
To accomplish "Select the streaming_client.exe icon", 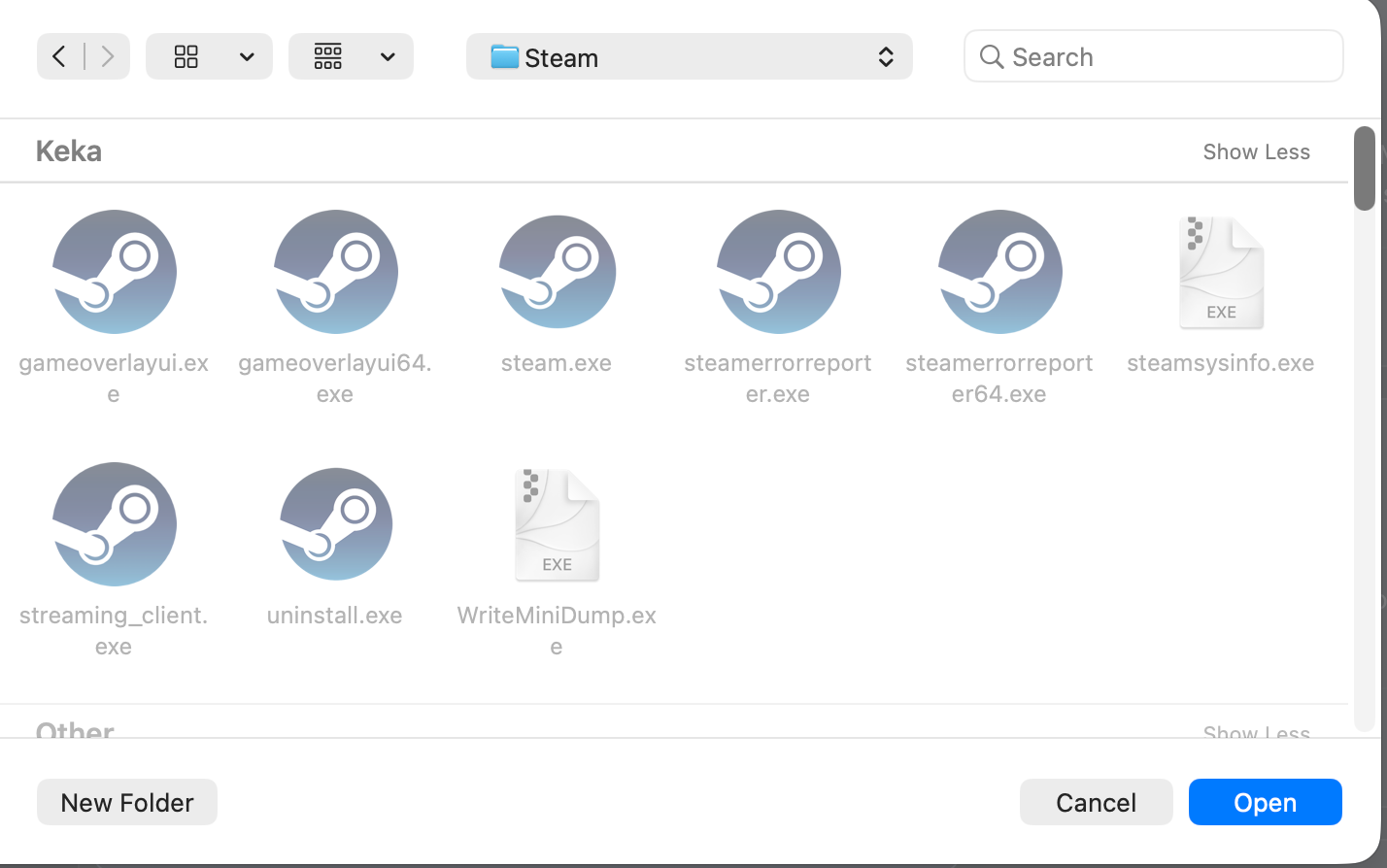I will tap(115, 524).
